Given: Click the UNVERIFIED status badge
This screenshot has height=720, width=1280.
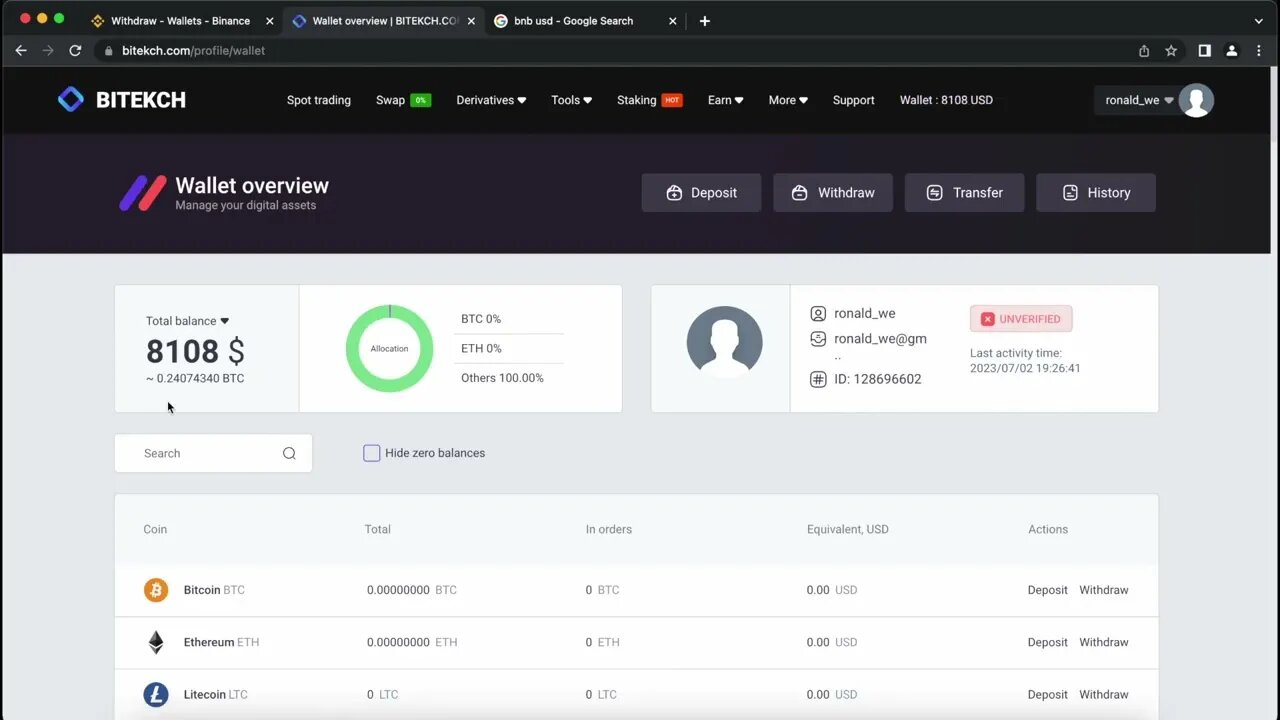Looking at the screenshot, I should (x=1021, y=319).
